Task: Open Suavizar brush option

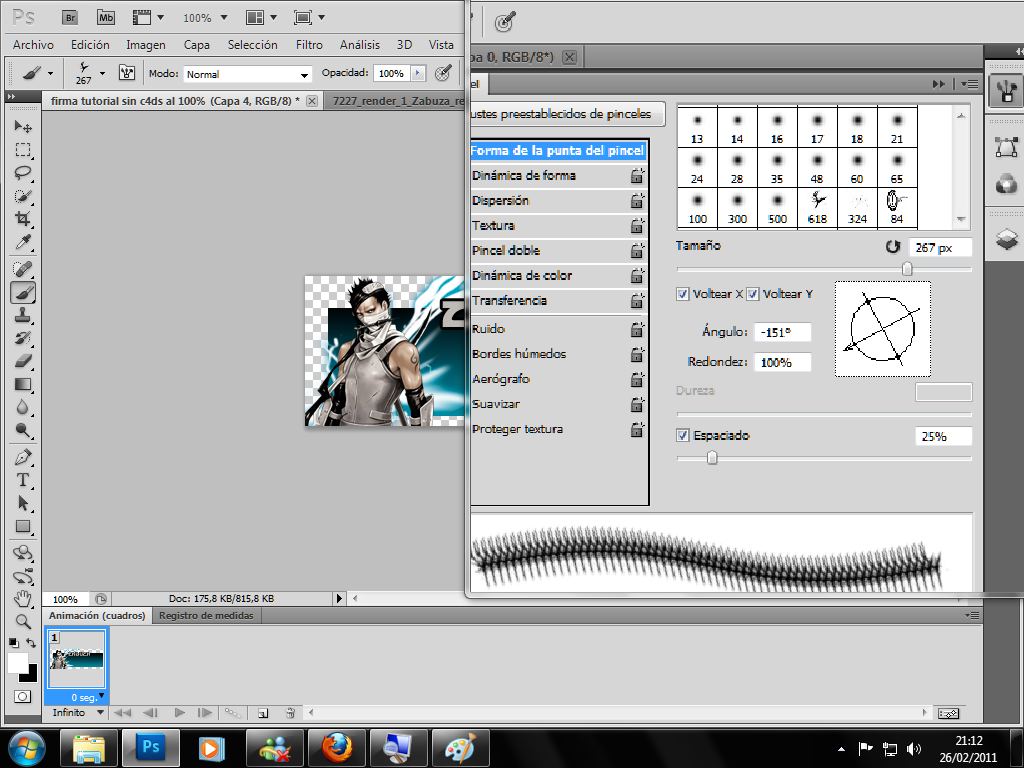Action: coord(496,404)
